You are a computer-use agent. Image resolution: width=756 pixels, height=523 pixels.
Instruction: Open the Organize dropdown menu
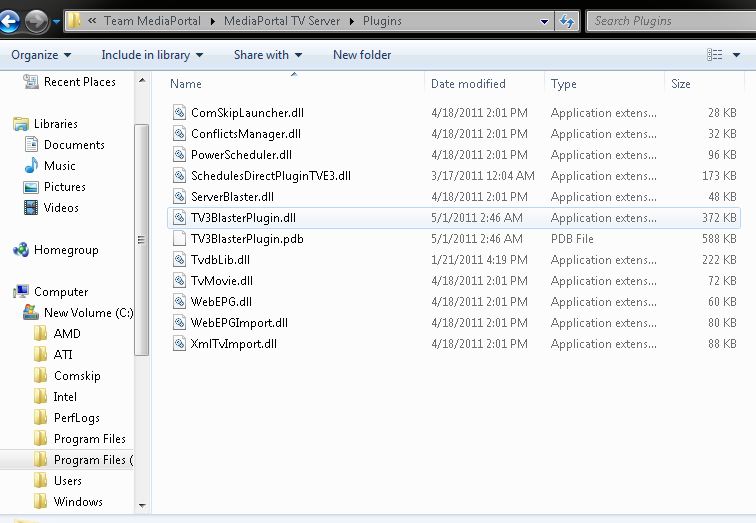tap(41, 55)
